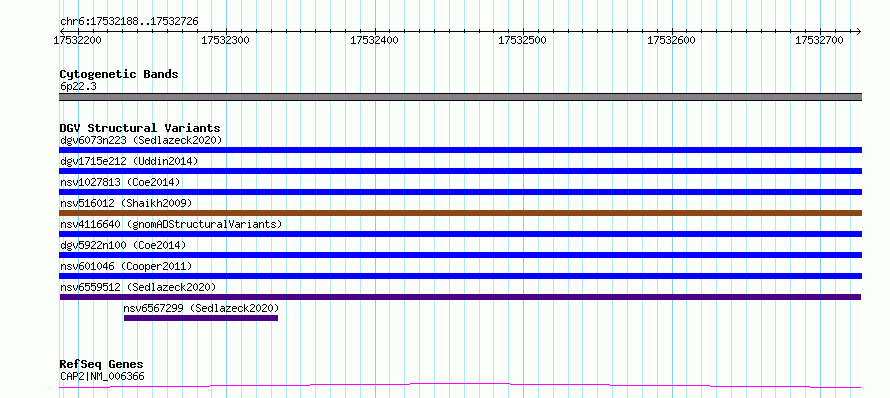Select the blue bar for nsv601046
The width and height of the screenshot is (890, 398).
tap(460, 276)
